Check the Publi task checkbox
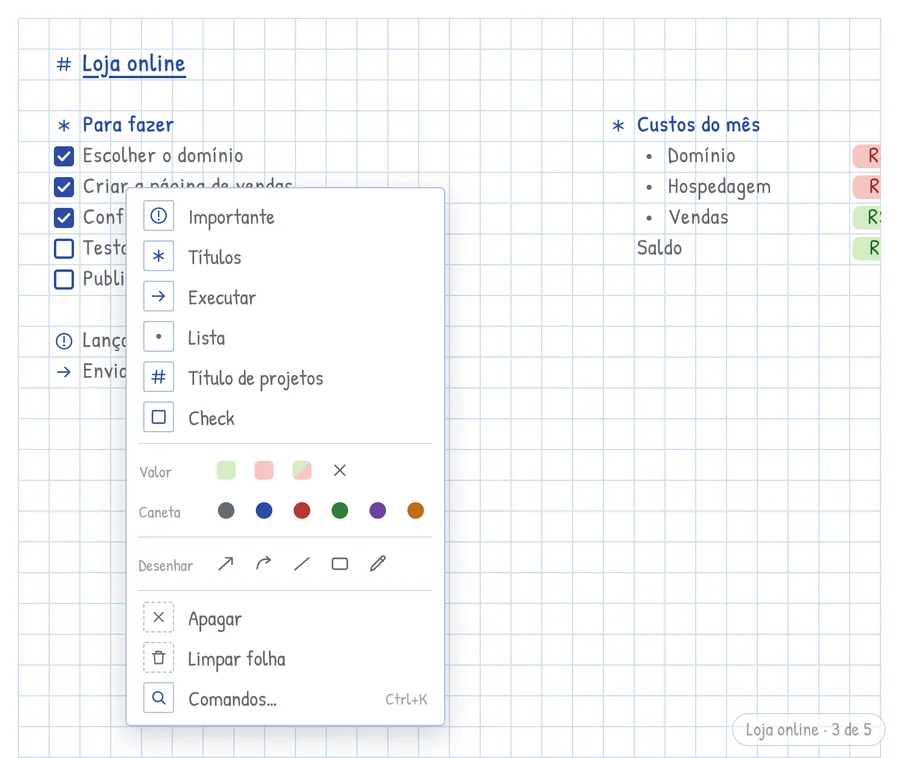Viewport: 900px width, 758px height. [64, 280]
